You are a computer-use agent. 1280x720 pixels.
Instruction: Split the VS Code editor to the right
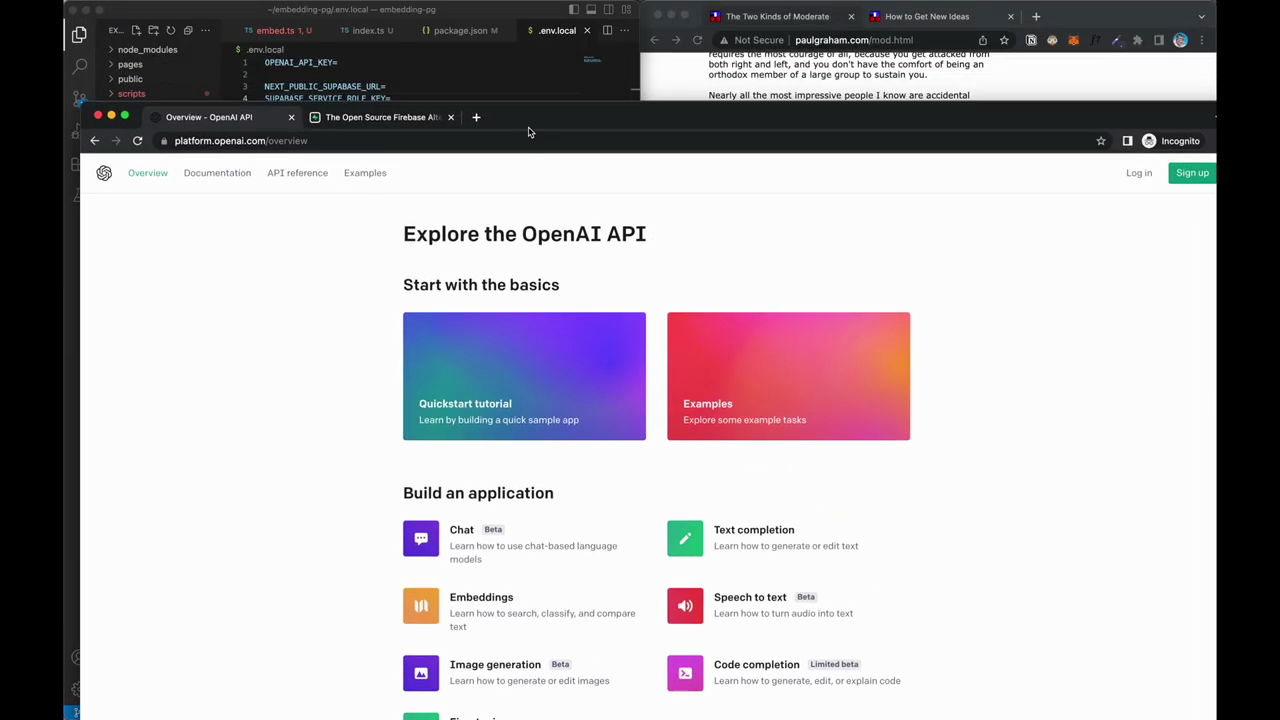[607, 30]
